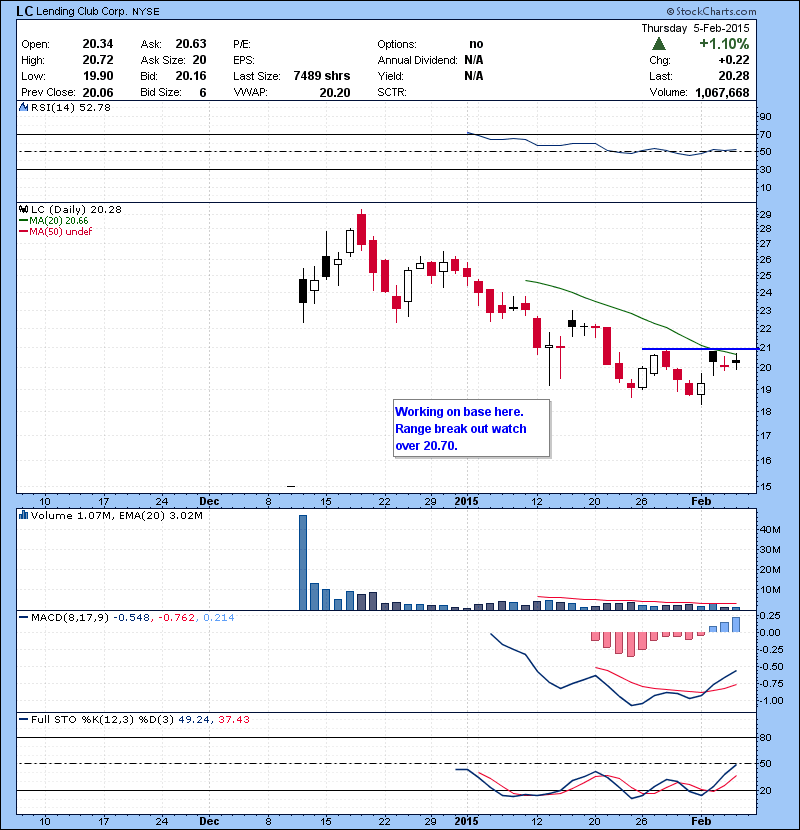This screenshot has height=830, width=800.
Task: Click the Ask Size value 20
Action: tap(200, 60)
